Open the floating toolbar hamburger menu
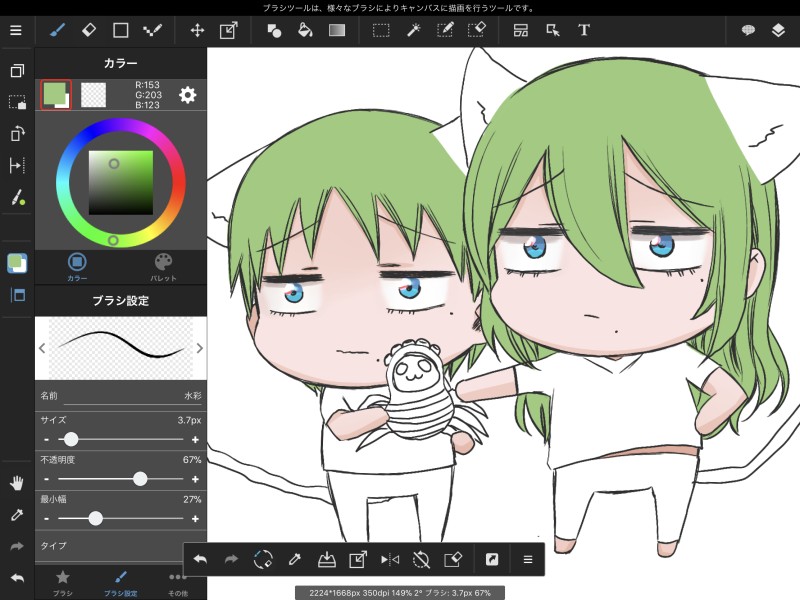 point(528,560)
